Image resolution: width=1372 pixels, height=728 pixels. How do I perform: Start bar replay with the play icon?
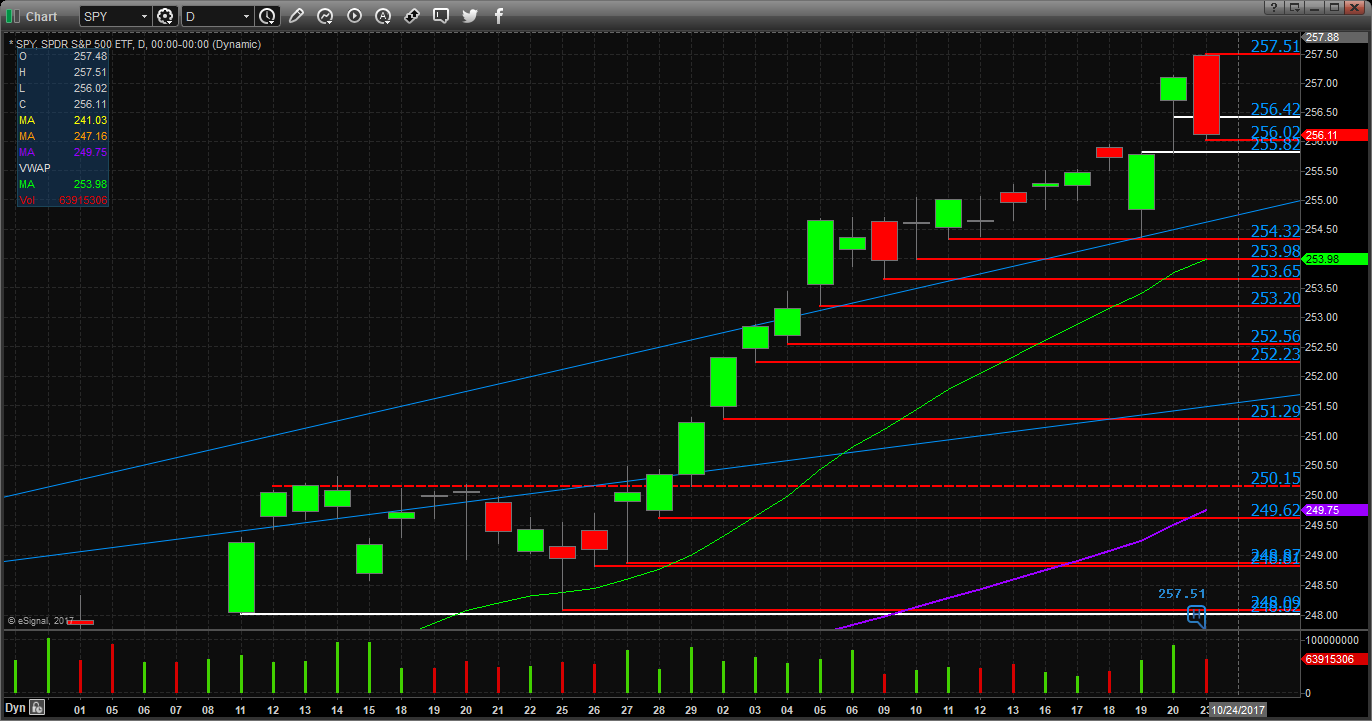pyautogui.click(x=354, y=16)
